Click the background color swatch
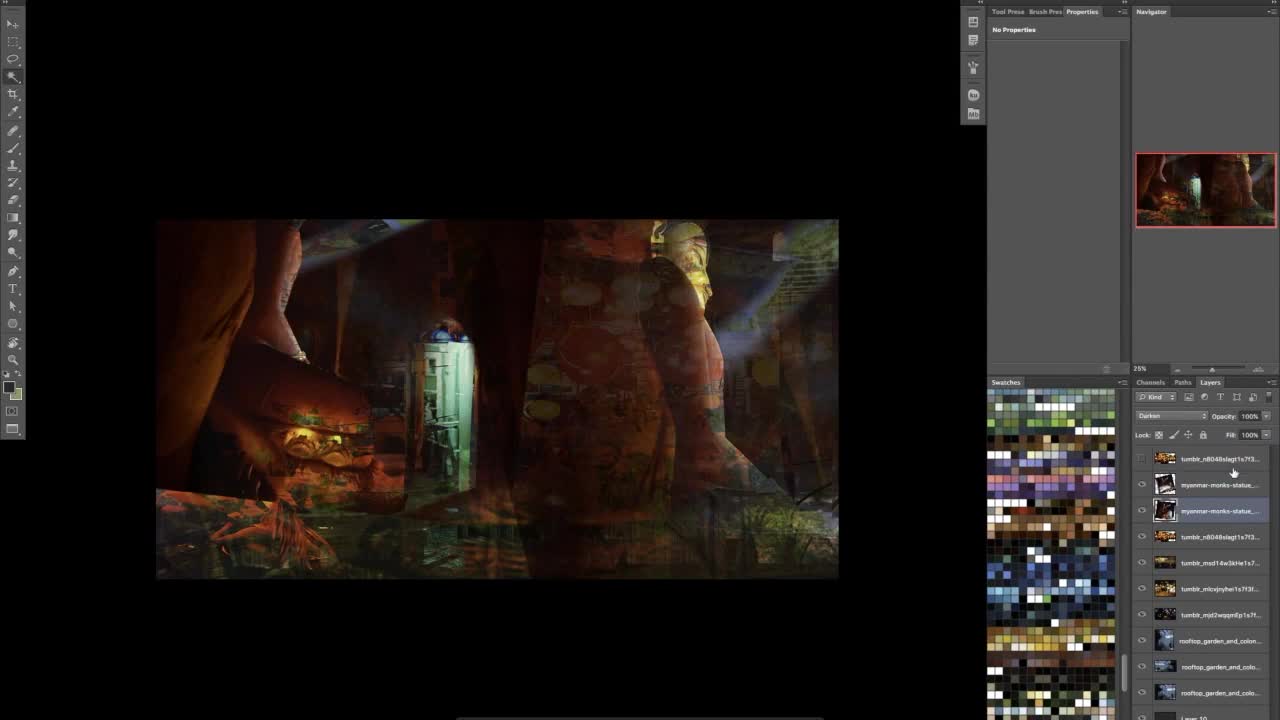Image resolution: width=1280 pixels, height=720 pixels. tap(16, 394)
